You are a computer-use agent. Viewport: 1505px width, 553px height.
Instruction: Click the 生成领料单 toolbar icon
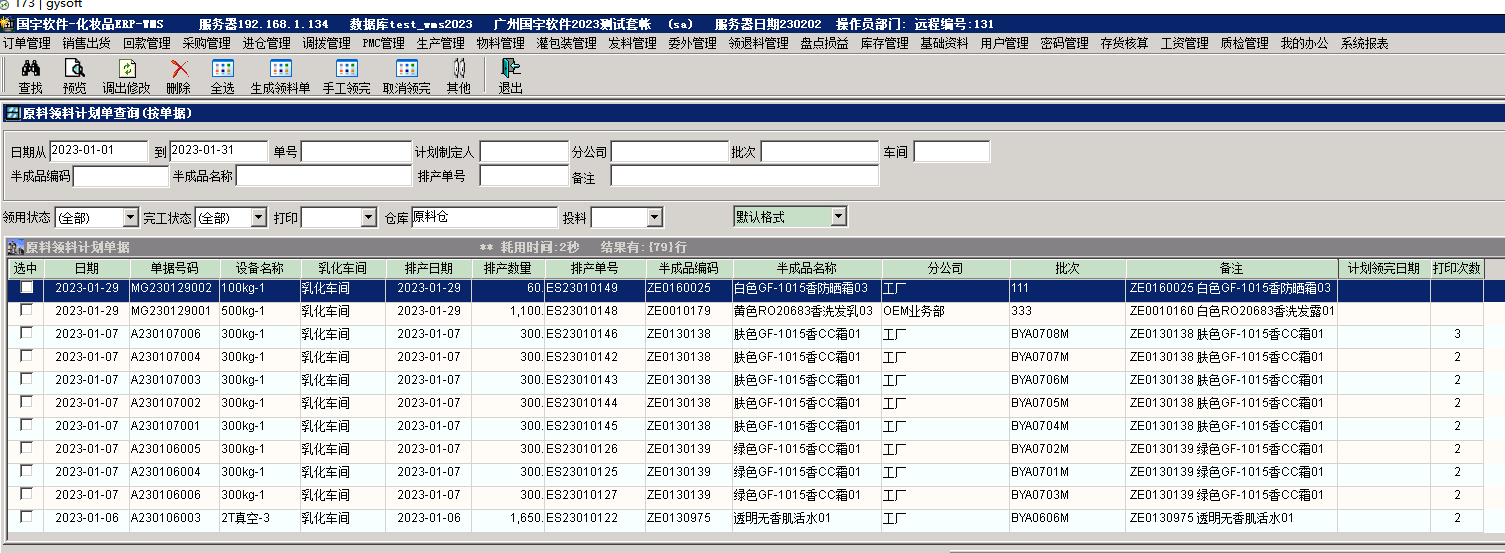pyautogui.click(x=280, y=69)
